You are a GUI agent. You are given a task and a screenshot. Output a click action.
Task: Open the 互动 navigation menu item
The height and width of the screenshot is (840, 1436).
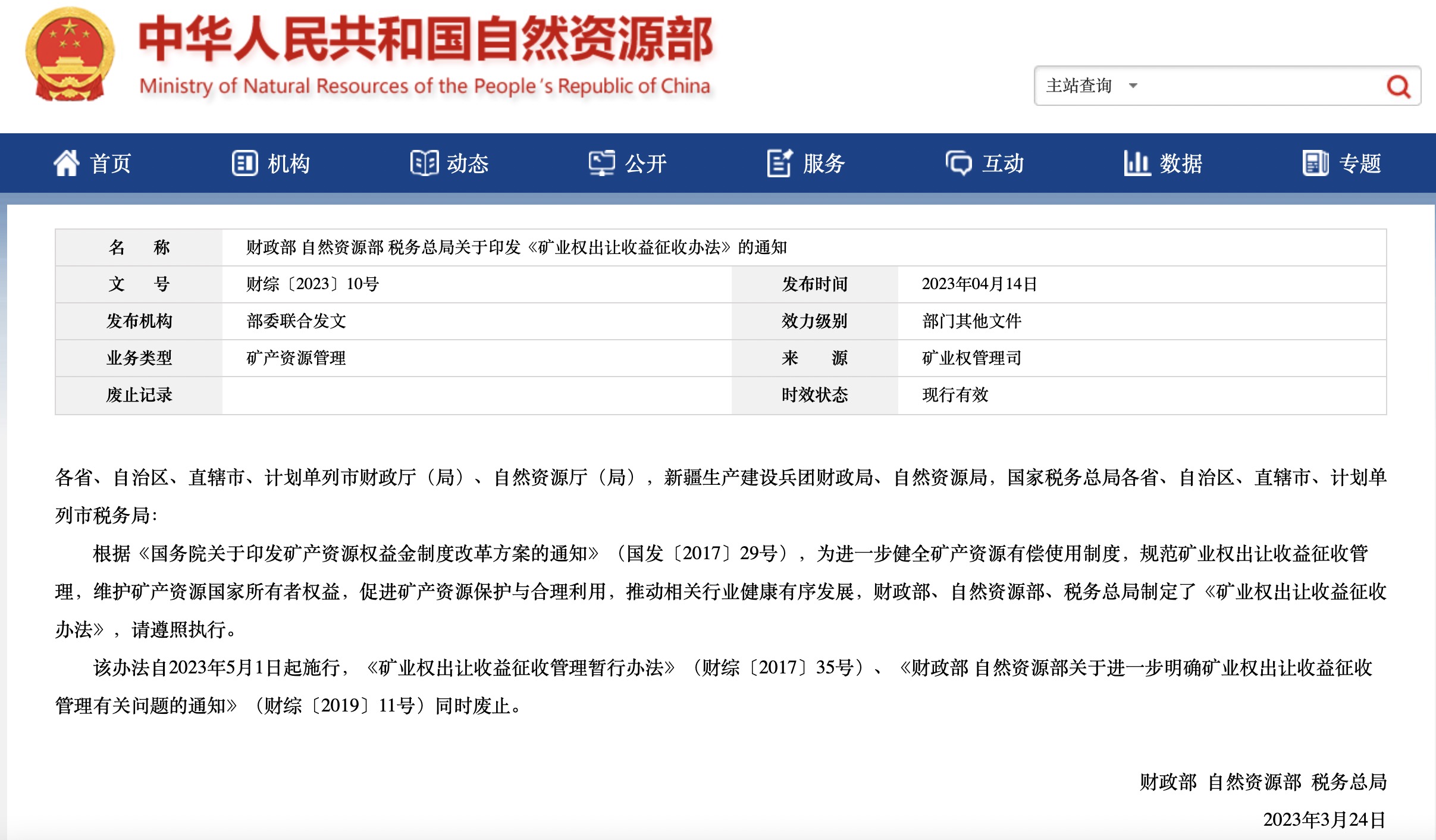pyautogui.click(x=985, y=163)
